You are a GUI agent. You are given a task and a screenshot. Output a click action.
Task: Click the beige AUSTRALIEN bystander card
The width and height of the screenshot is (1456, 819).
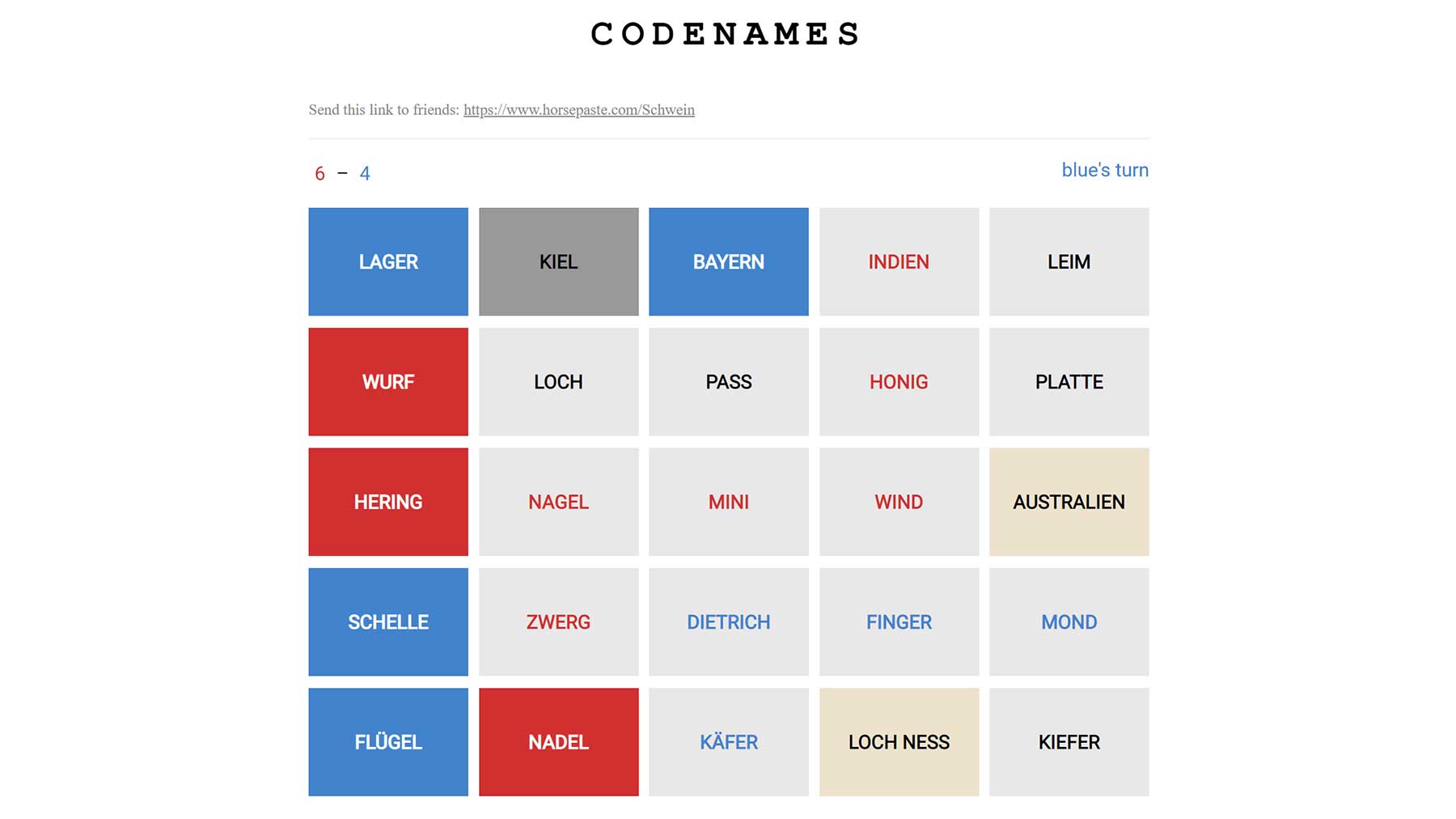1069,502
